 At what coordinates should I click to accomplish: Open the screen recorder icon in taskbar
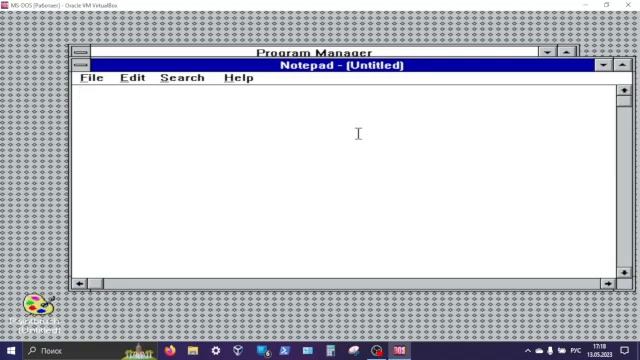[x=377, y=351]
